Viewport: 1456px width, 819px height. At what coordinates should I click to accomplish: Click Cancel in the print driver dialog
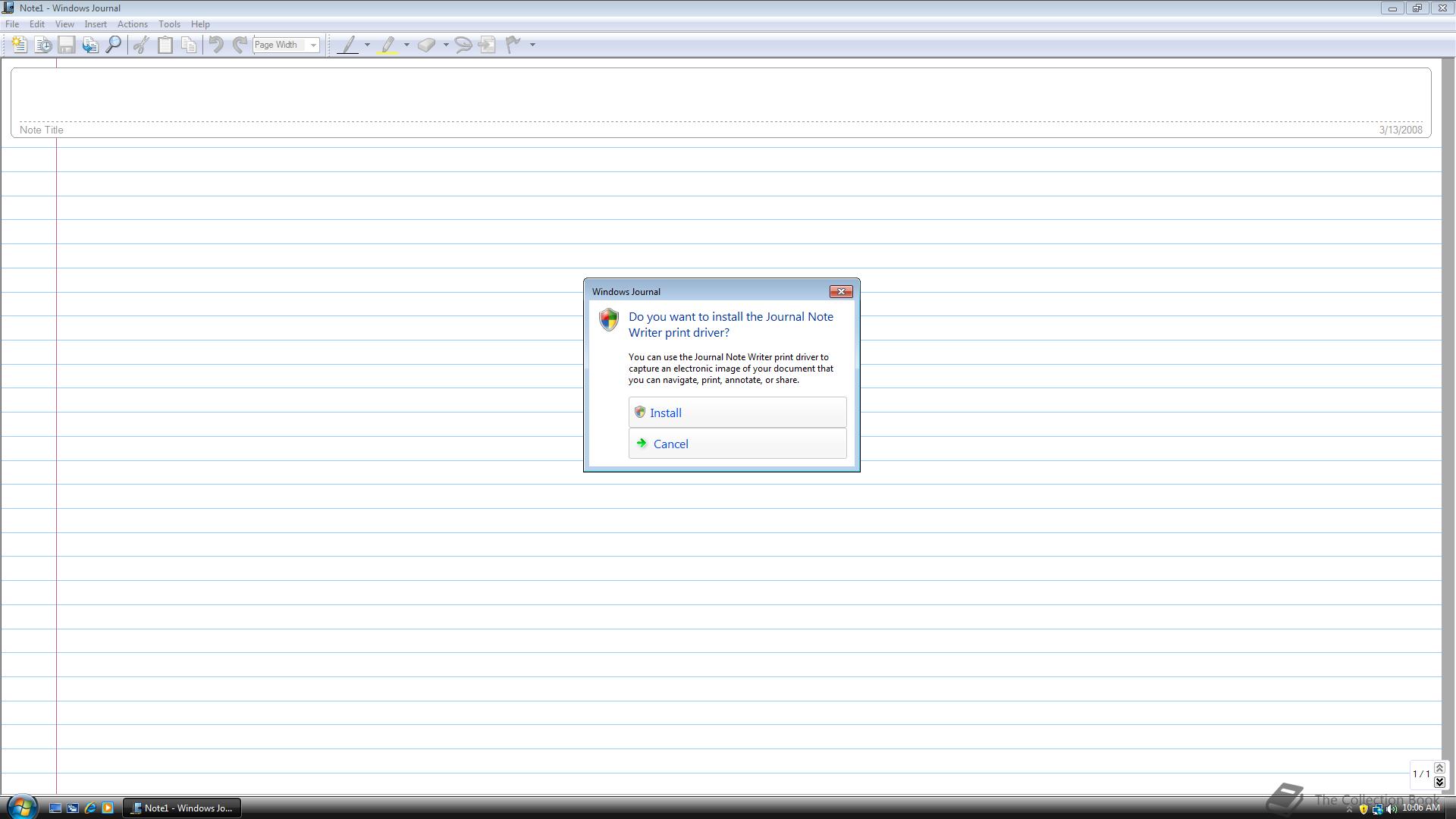(737, 444)
